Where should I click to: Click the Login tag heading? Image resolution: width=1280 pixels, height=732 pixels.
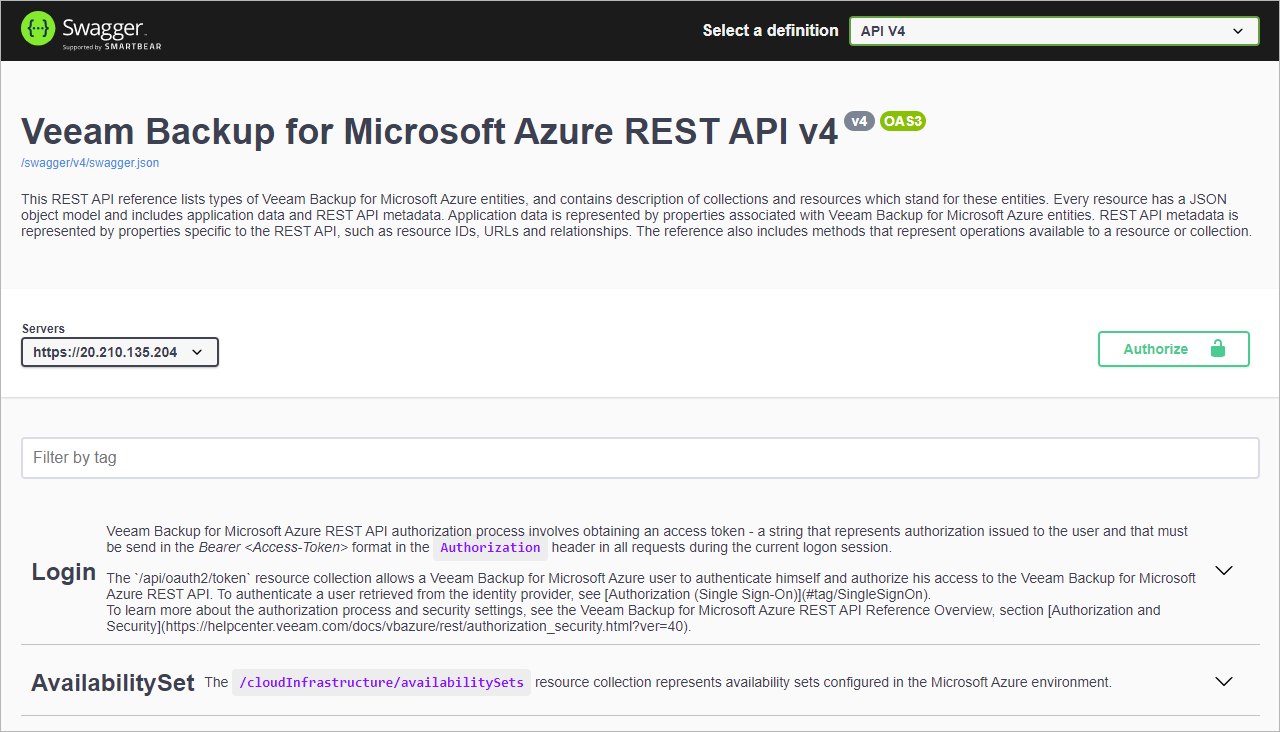coord(64,572)
